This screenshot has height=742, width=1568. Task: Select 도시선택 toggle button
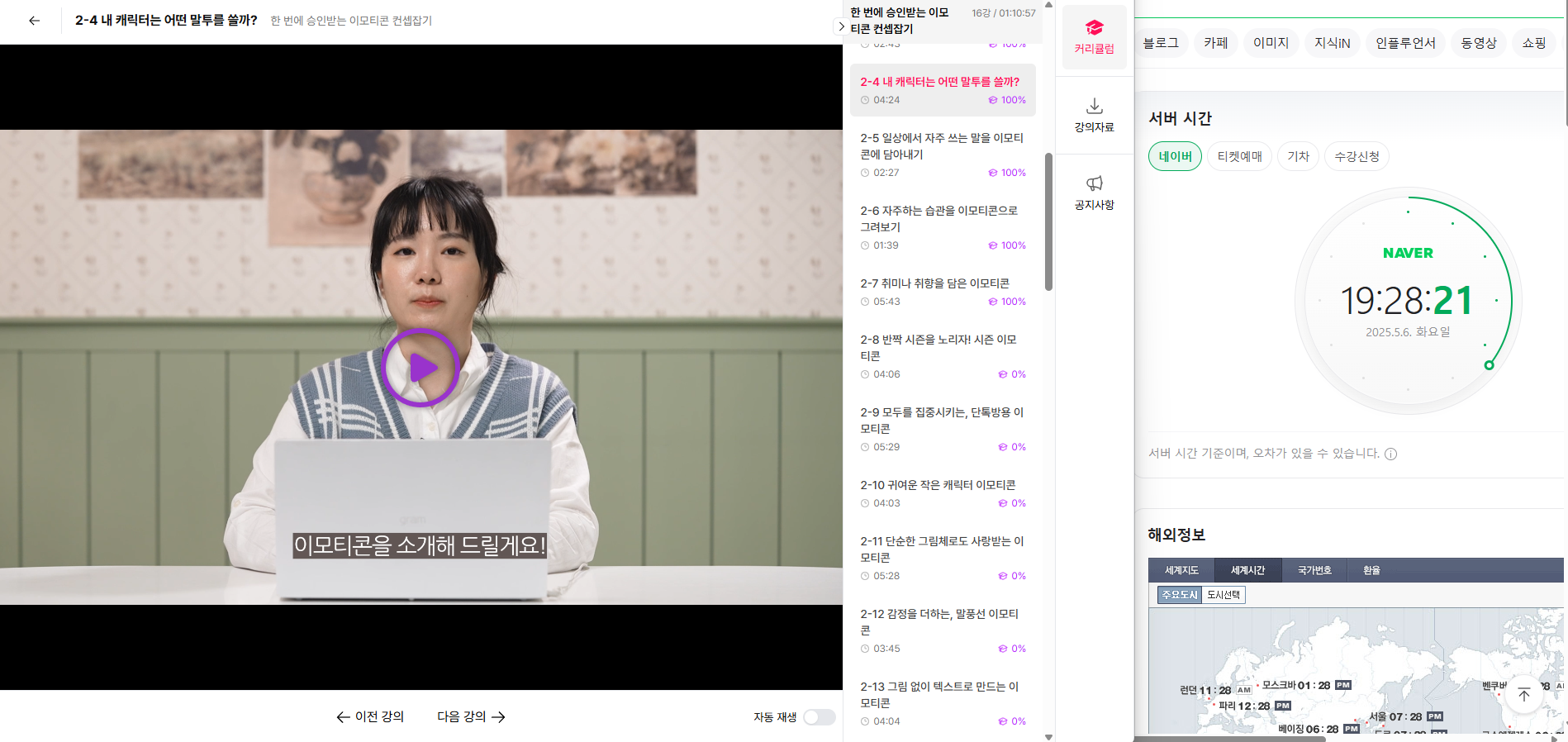coord(1224,595)
